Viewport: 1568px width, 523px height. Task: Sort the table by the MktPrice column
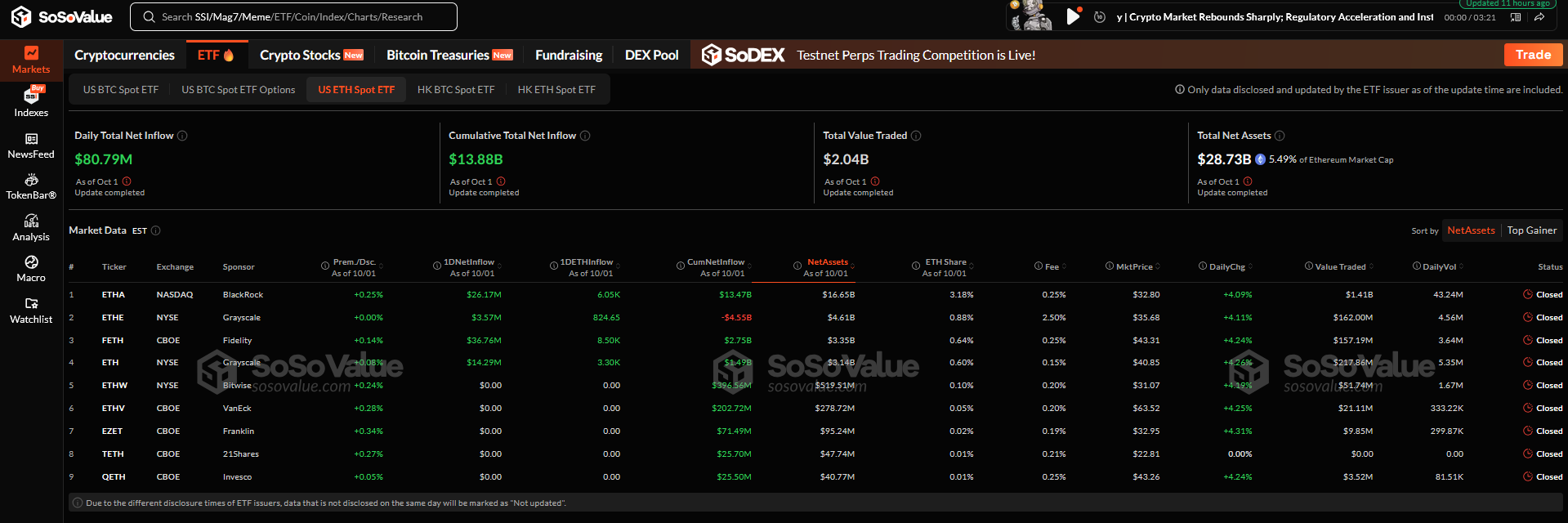pos(1134,266)
